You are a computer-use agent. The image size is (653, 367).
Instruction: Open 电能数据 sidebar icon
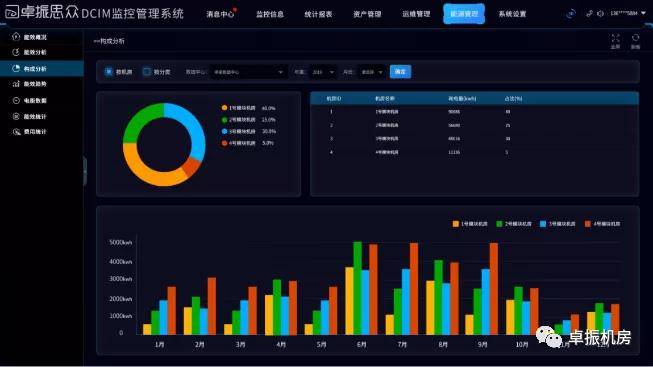[16, 100]
